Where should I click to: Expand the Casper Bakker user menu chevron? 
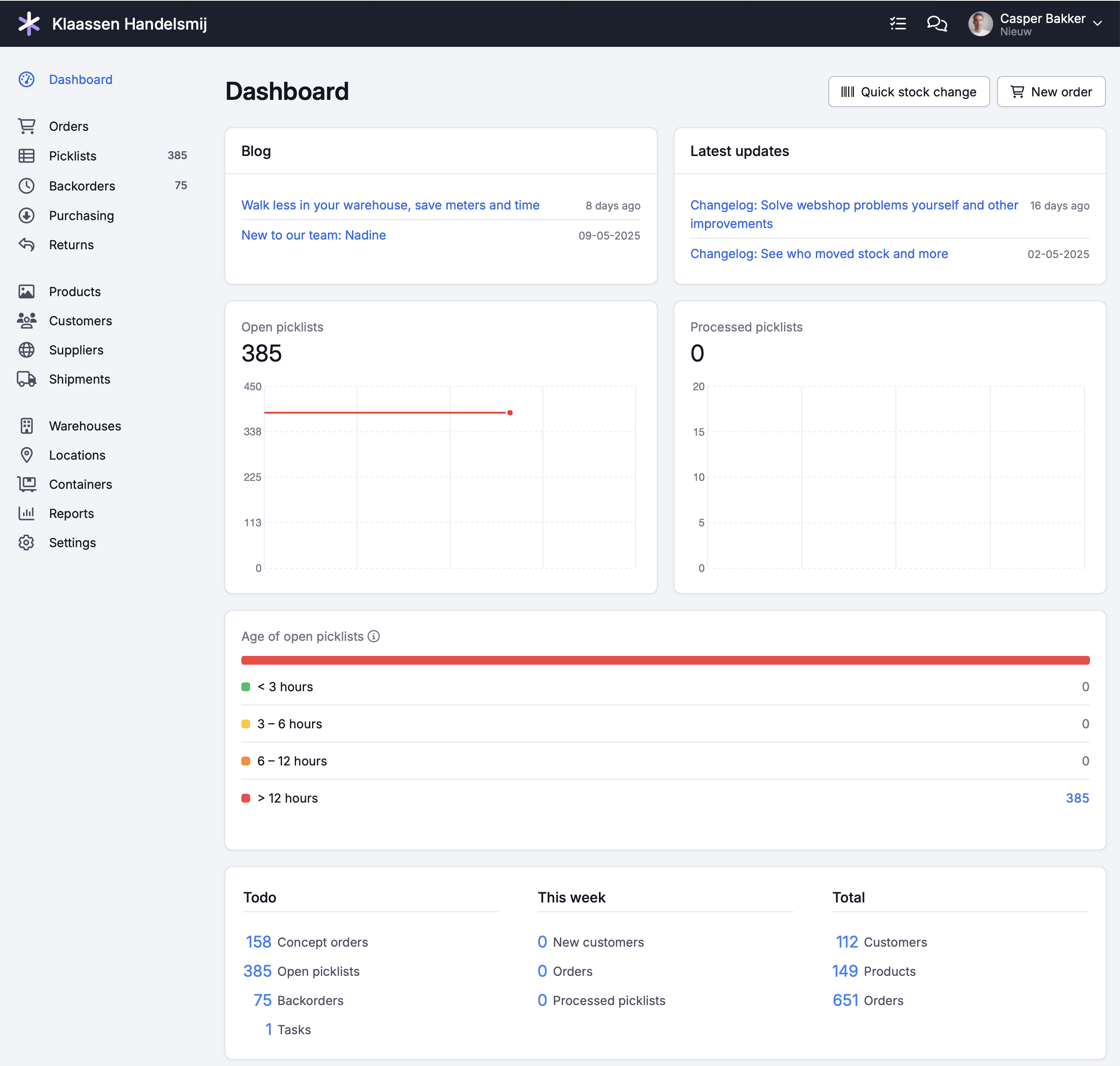[1097, 23]
